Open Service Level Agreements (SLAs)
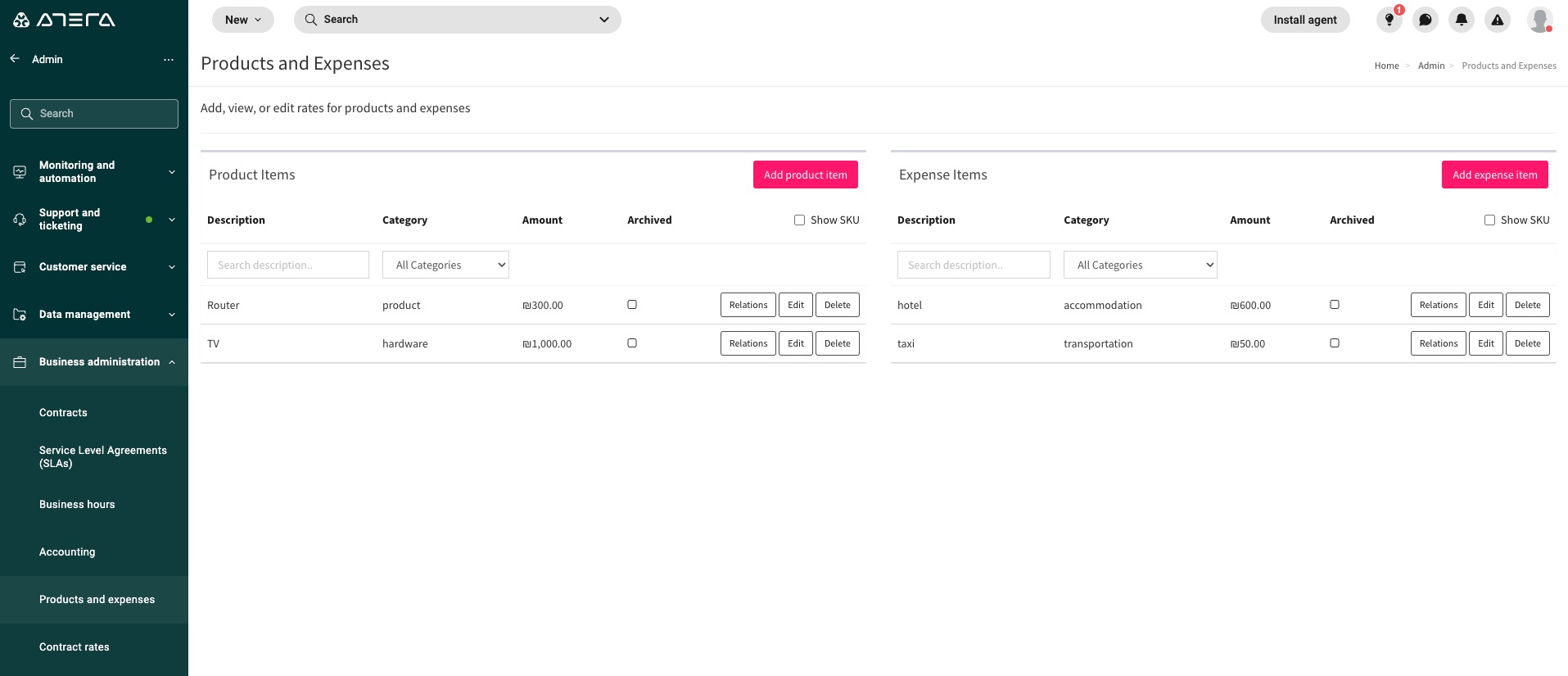 pos(103,456)
